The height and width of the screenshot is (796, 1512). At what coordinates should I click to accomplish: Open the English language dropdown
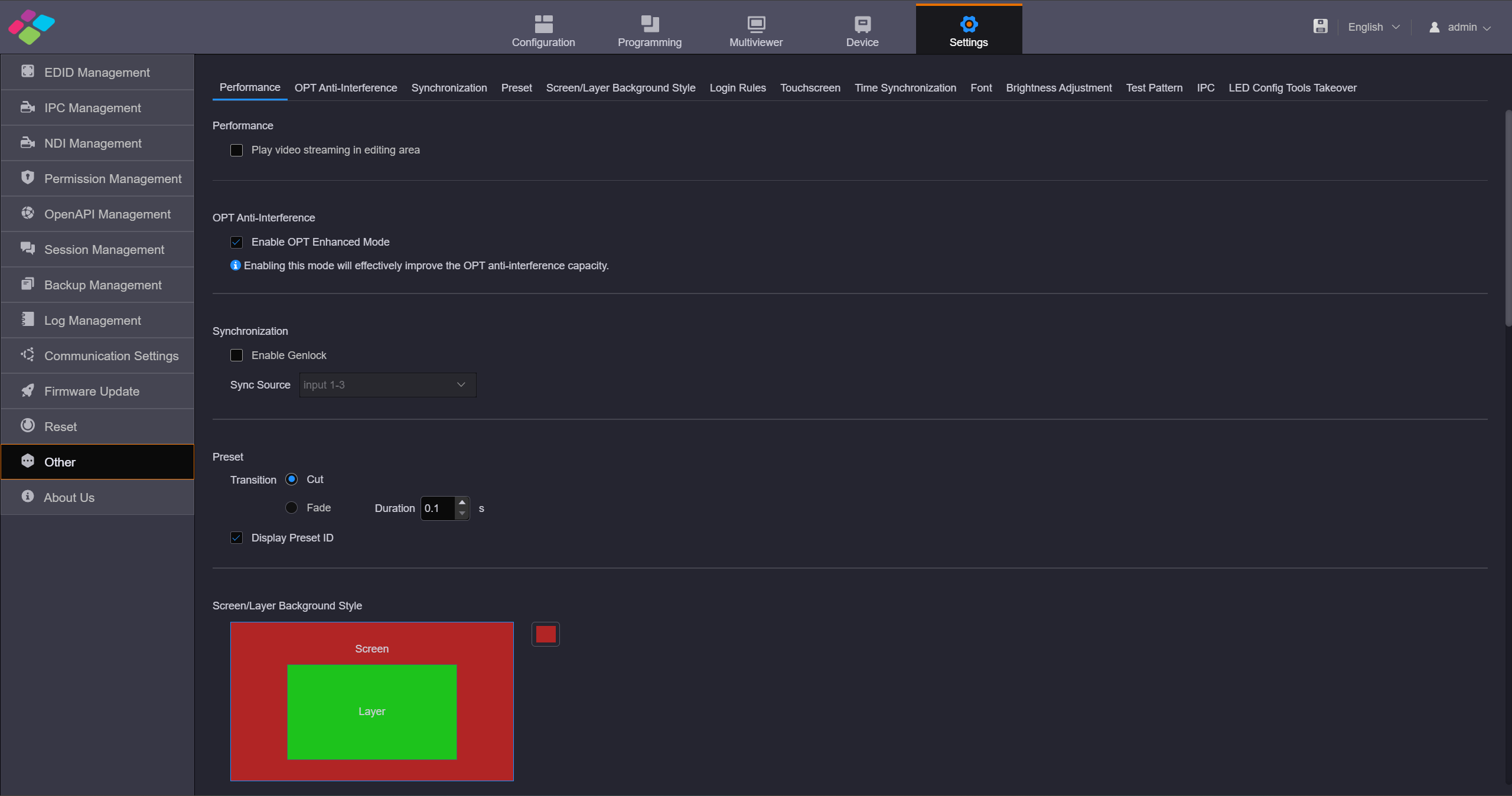tap(1373, 27)
